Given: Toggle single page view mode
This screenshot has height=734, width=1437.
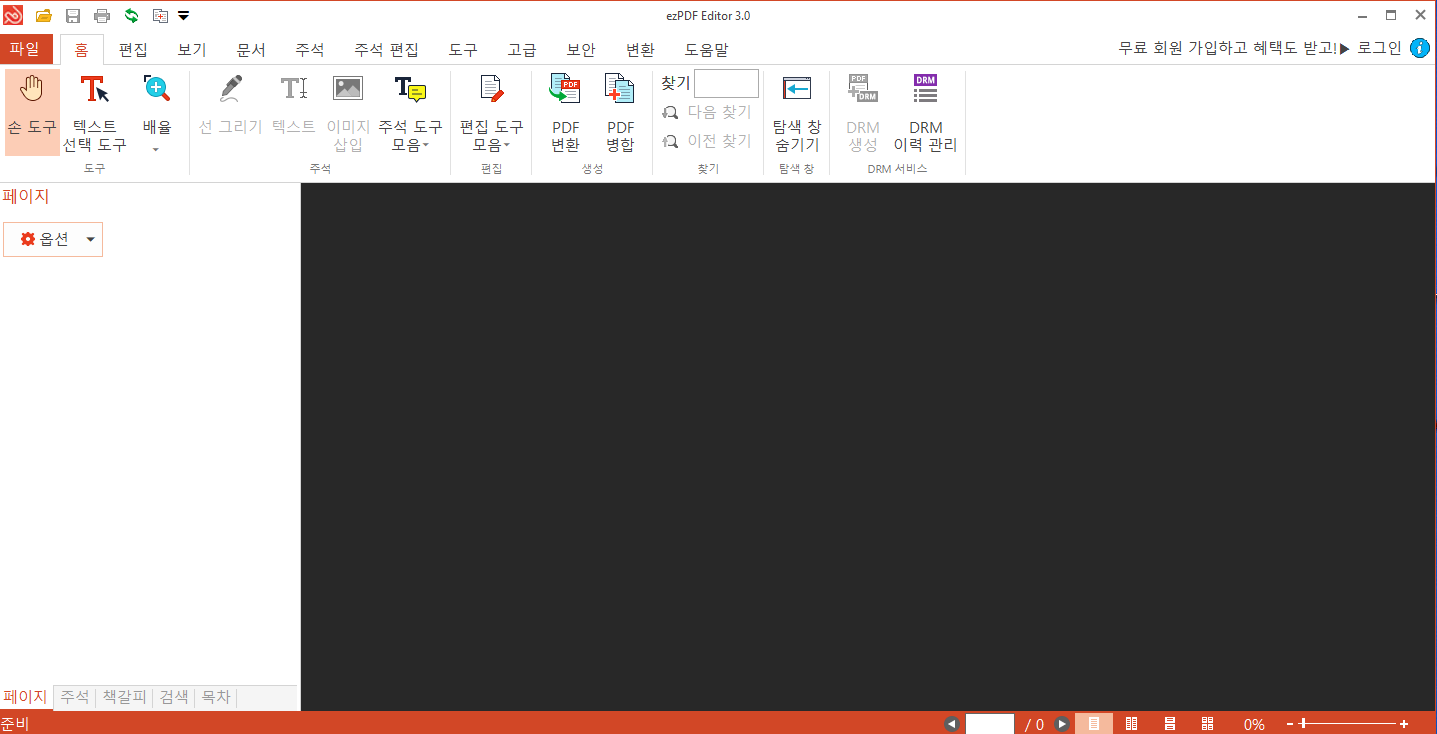Looking at the screenshot, I should (x=1094, y=724).
